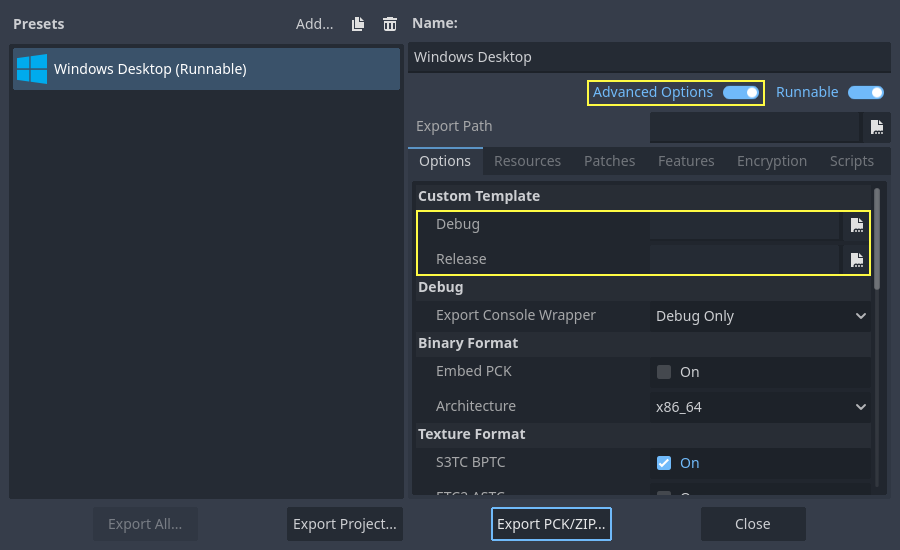The width and height of the screenshot is (900, 550).
Task: Toggle the Runnable switch
Action: (865, 93)
